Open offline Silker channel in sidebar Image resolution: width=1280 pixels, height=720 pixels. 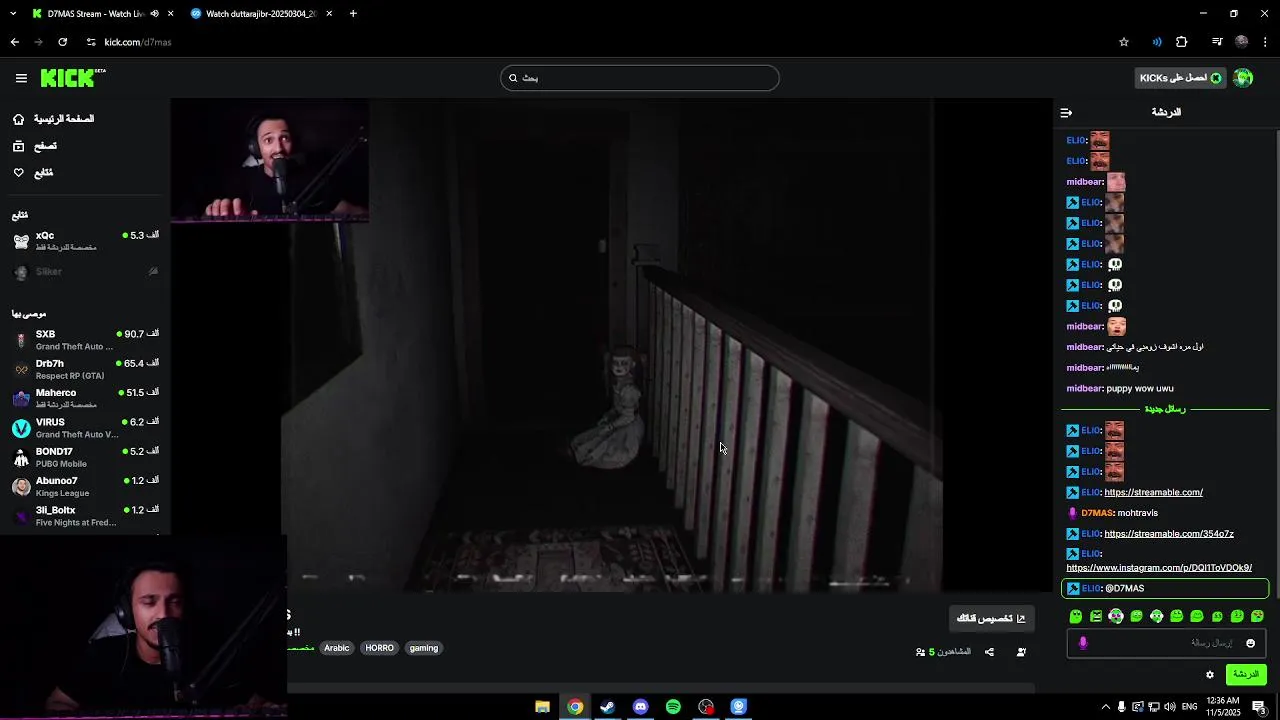[85, 272]
